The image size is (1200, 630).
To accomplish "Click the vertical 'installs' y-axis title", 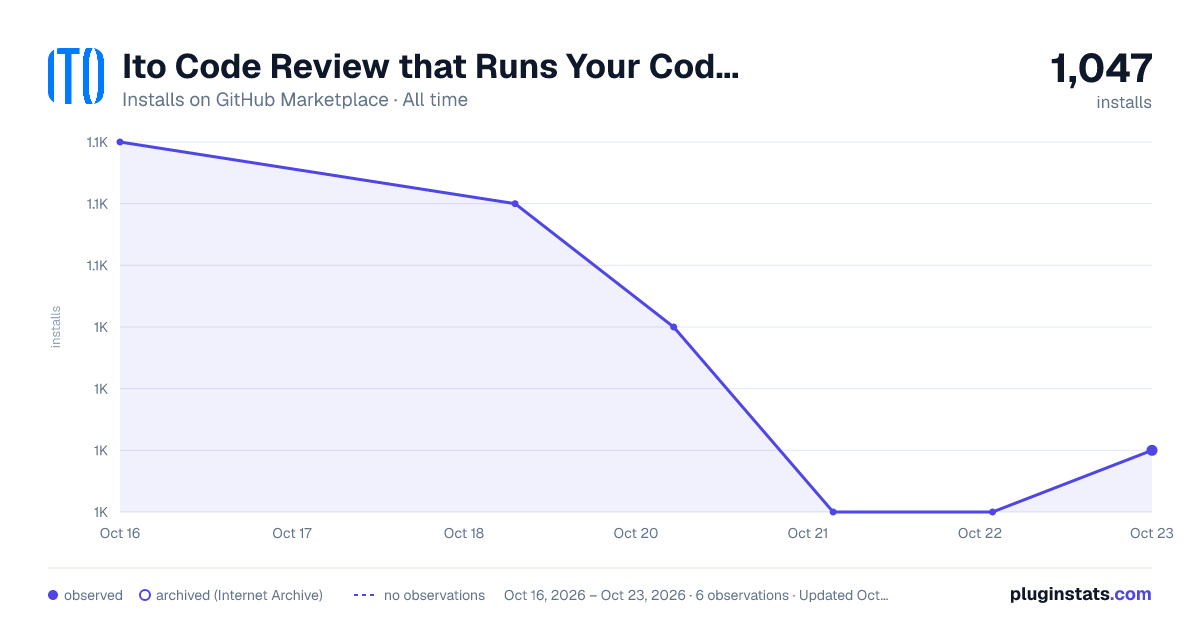I will click(56, 327).
